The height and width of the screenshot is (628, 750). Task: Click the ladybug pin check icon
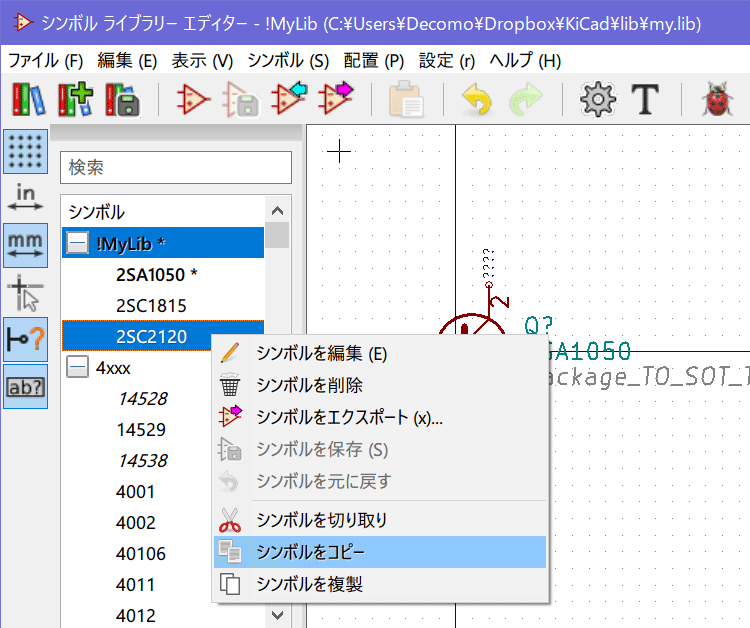716,99
